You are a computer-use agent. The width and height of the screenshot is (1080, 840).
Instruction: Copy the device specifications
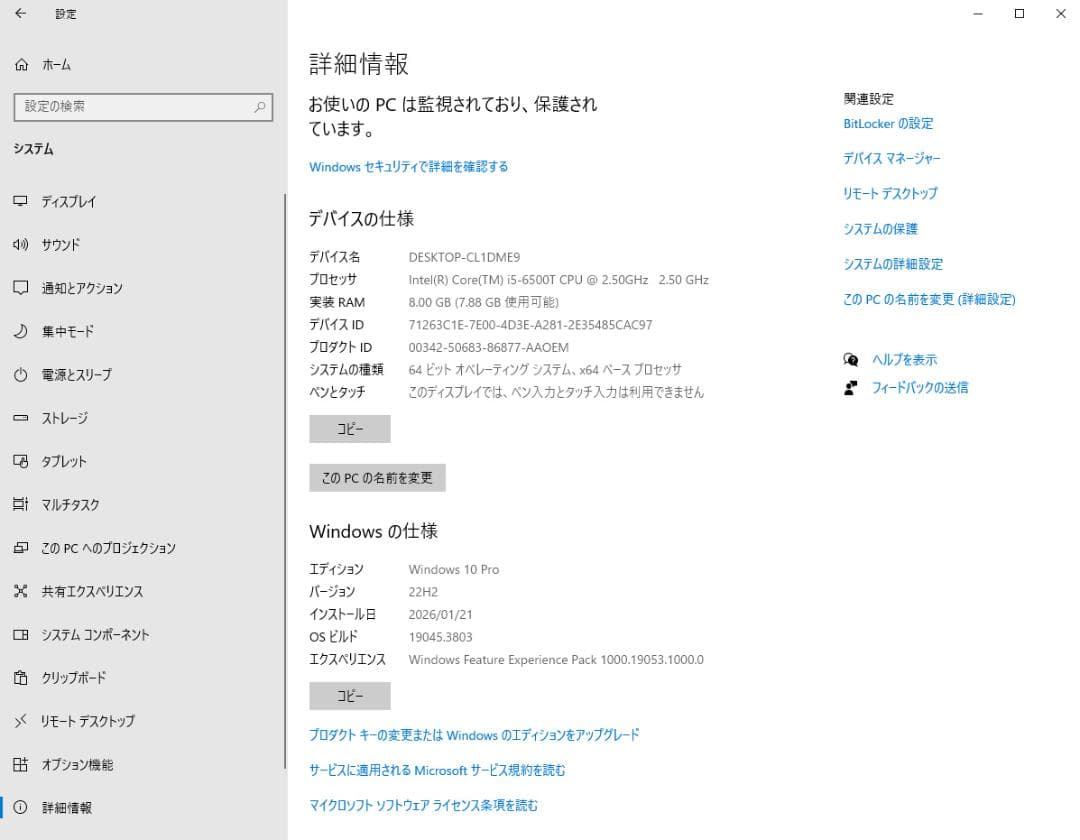350,429
